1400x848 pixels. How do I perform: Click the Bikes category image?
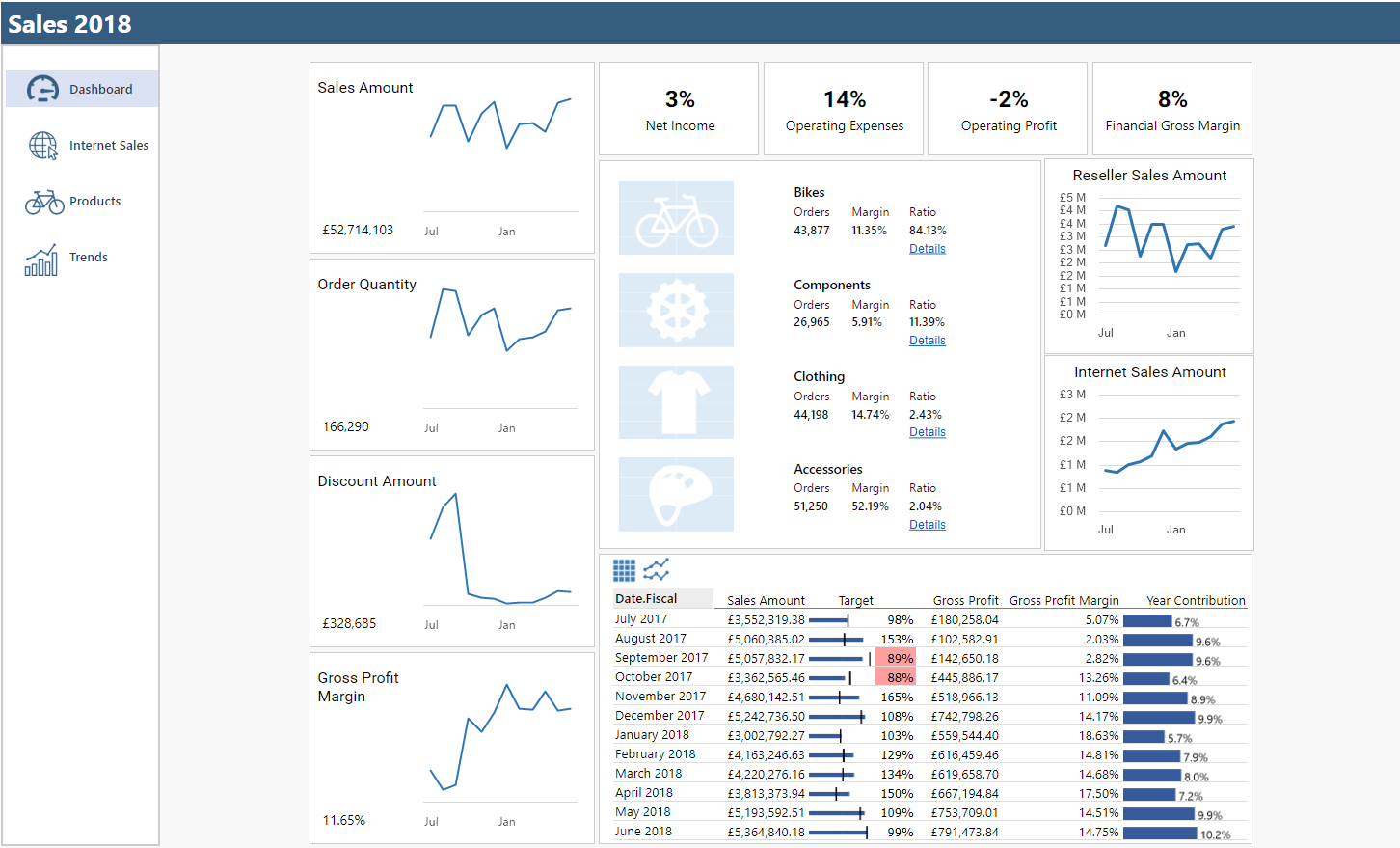676,219
